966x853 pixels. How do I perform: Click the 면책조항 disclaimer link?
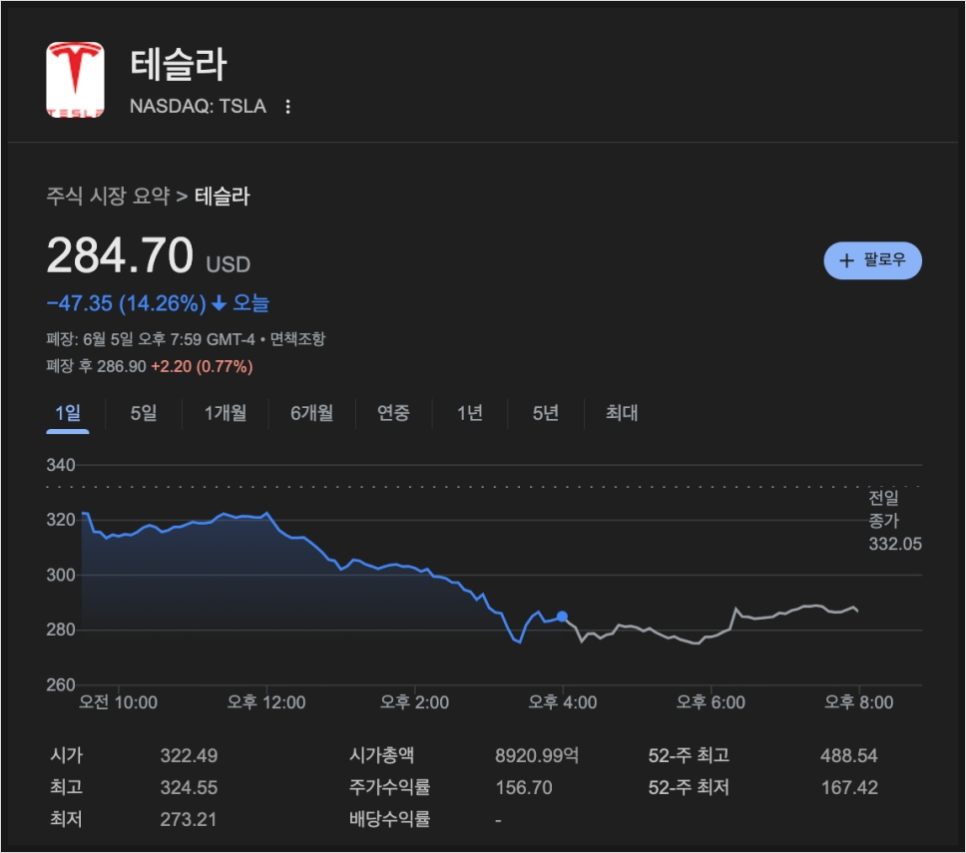298,339
